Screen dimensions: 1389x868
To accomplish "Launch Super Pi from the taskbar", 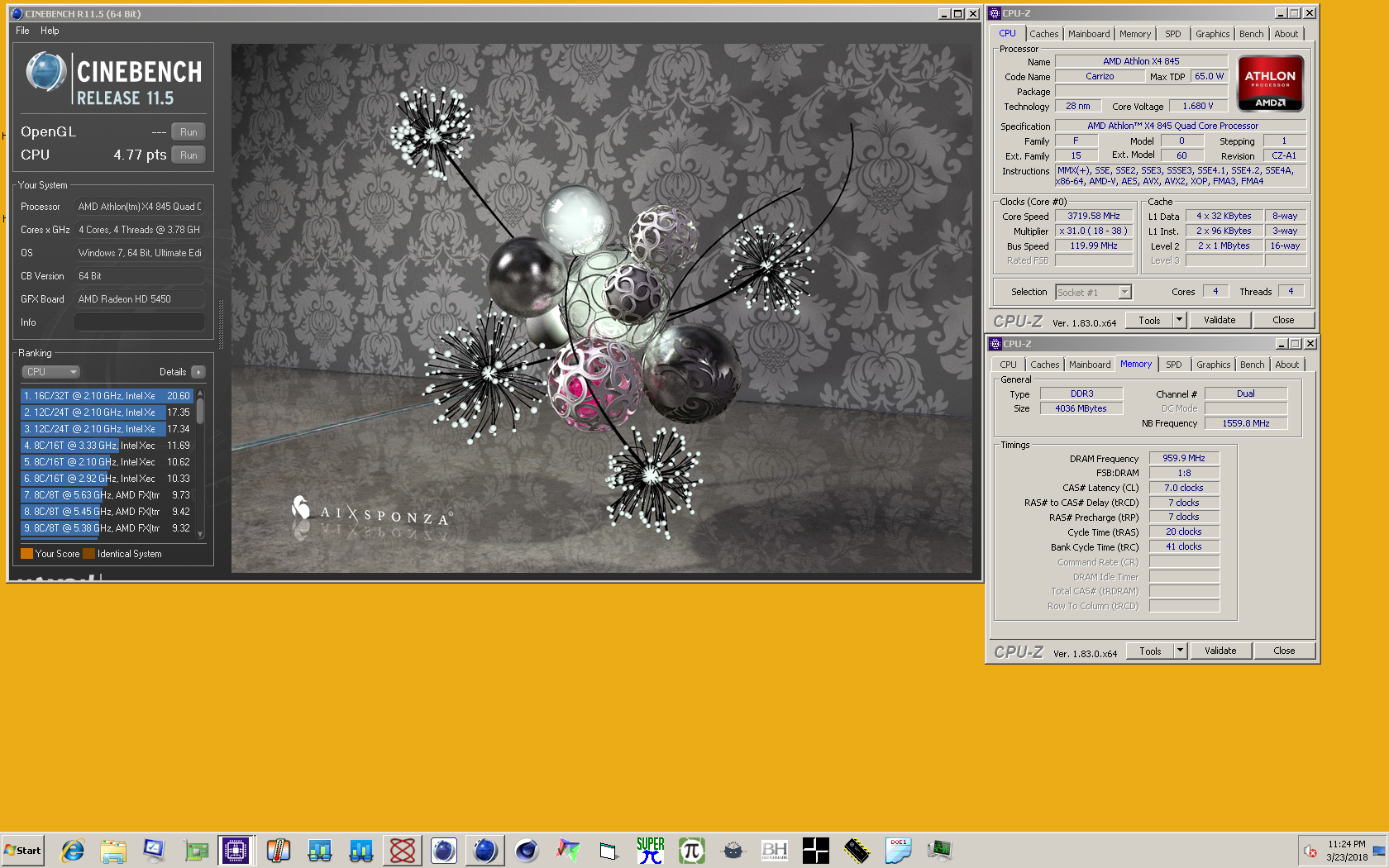I will [x=650, y=850].
